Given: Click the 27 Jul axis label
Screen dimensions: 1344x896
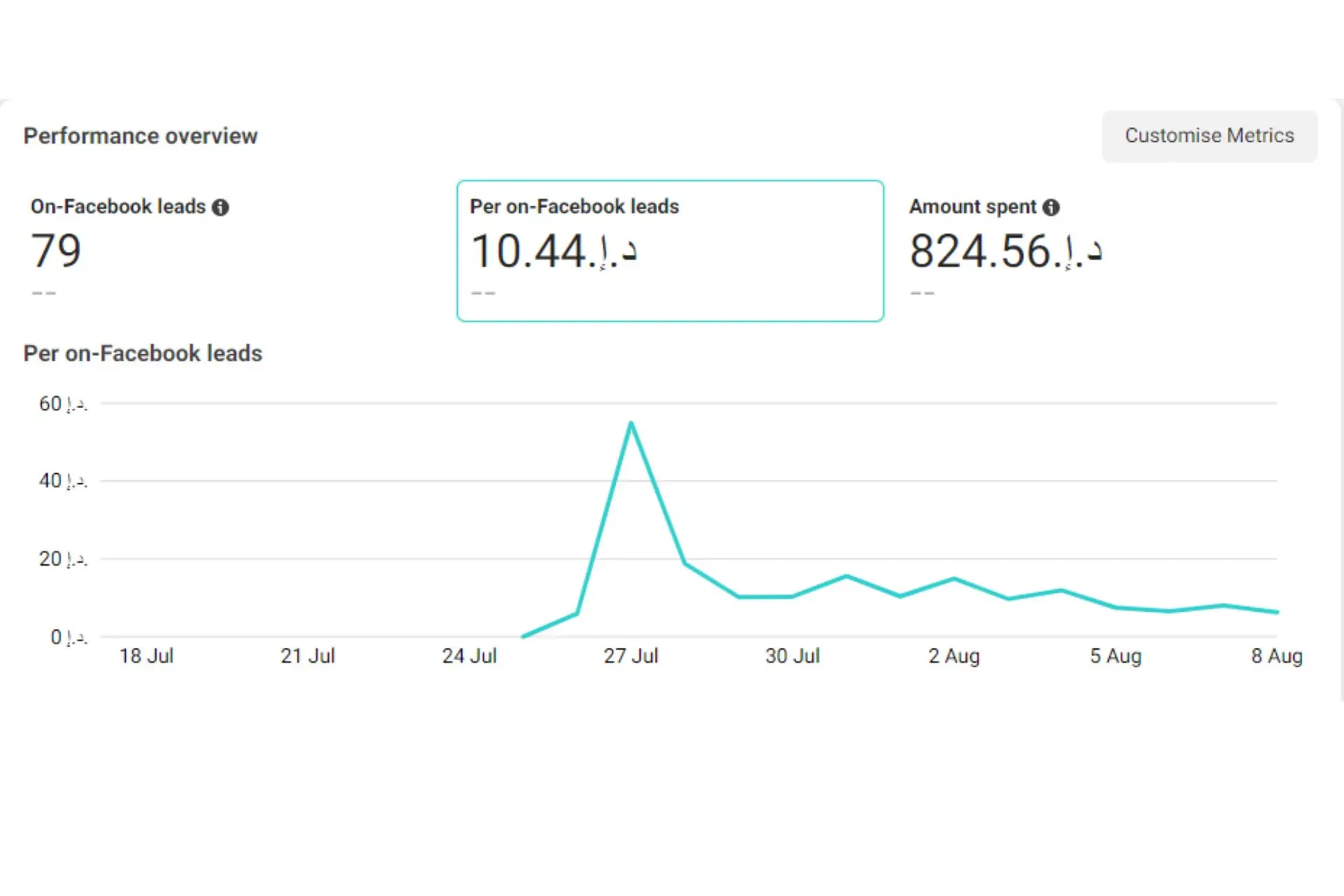Looking at the screenshot, I should pos(631,656).
